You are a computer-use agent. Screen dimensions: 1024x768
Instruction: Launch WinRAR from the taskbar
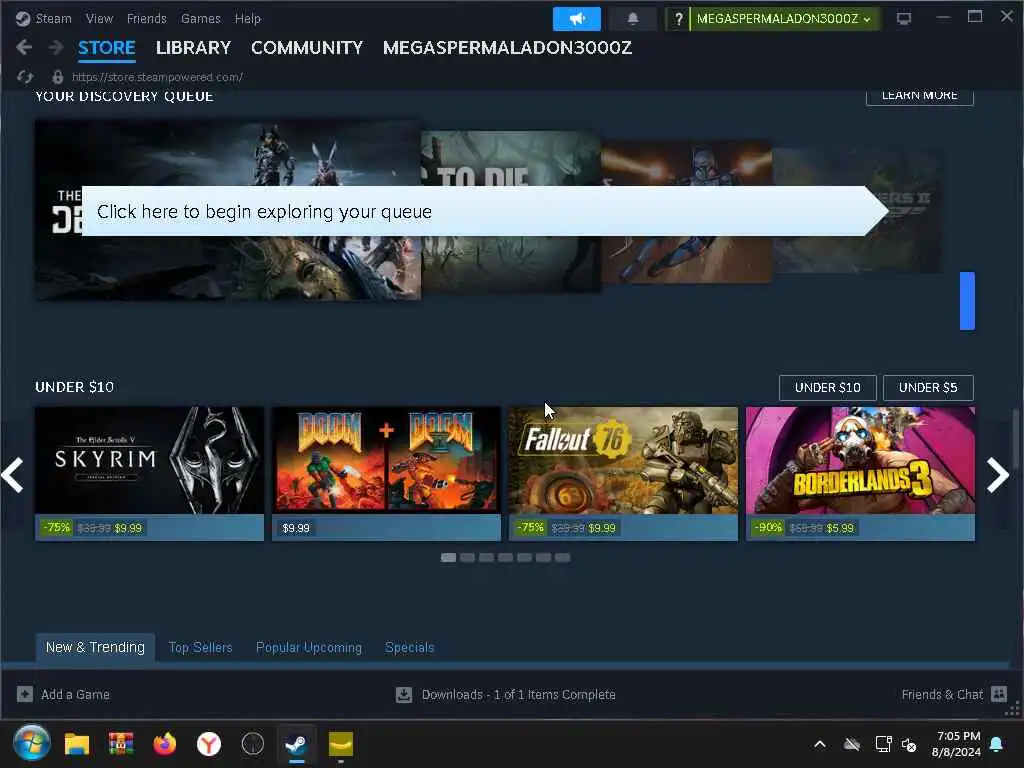pyautogui.click(x=121, y=744)
